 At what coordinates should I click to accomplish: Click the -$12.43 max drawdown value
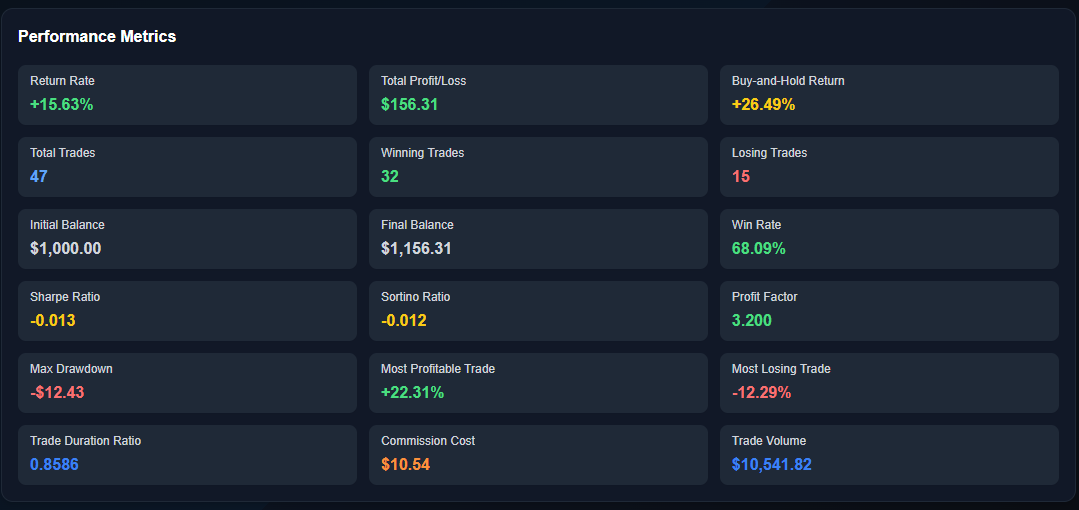[57, 392]
